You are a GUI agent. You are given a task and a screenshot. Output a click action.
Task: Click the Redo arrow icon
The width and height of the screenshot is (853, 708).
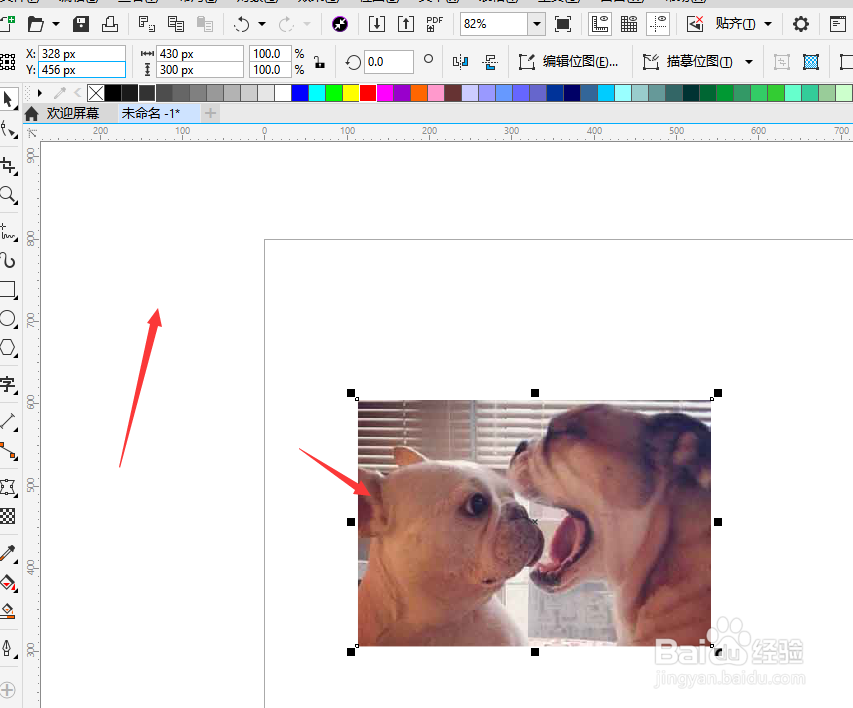(286, 24)
